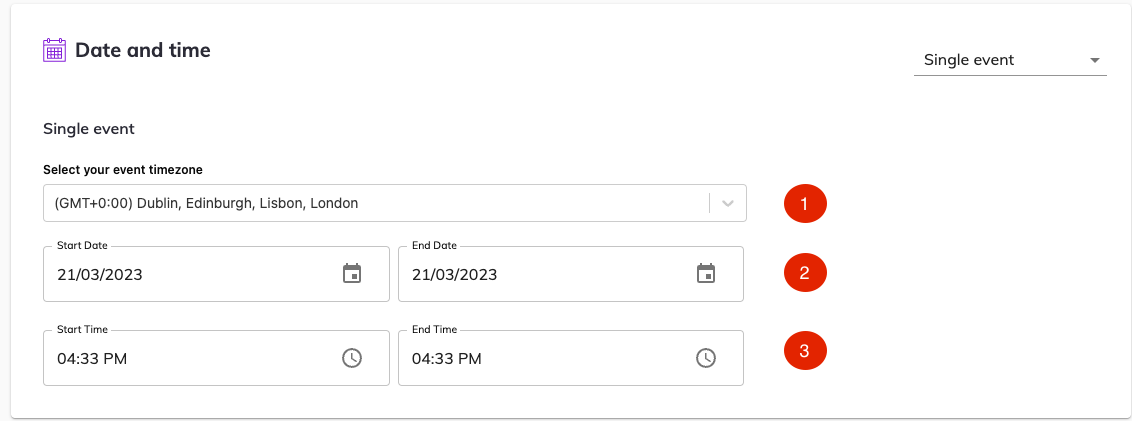Expand the timezone chevron arrow
1132x421 pixels.
pos(728,204)
